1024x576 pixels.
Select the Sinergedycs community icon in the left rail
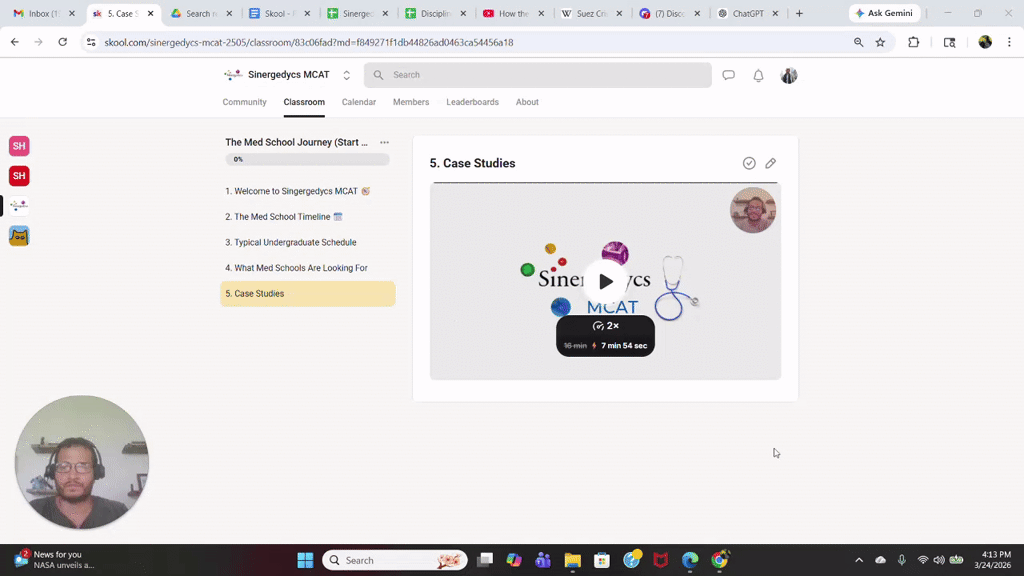[x=19, y=206]
